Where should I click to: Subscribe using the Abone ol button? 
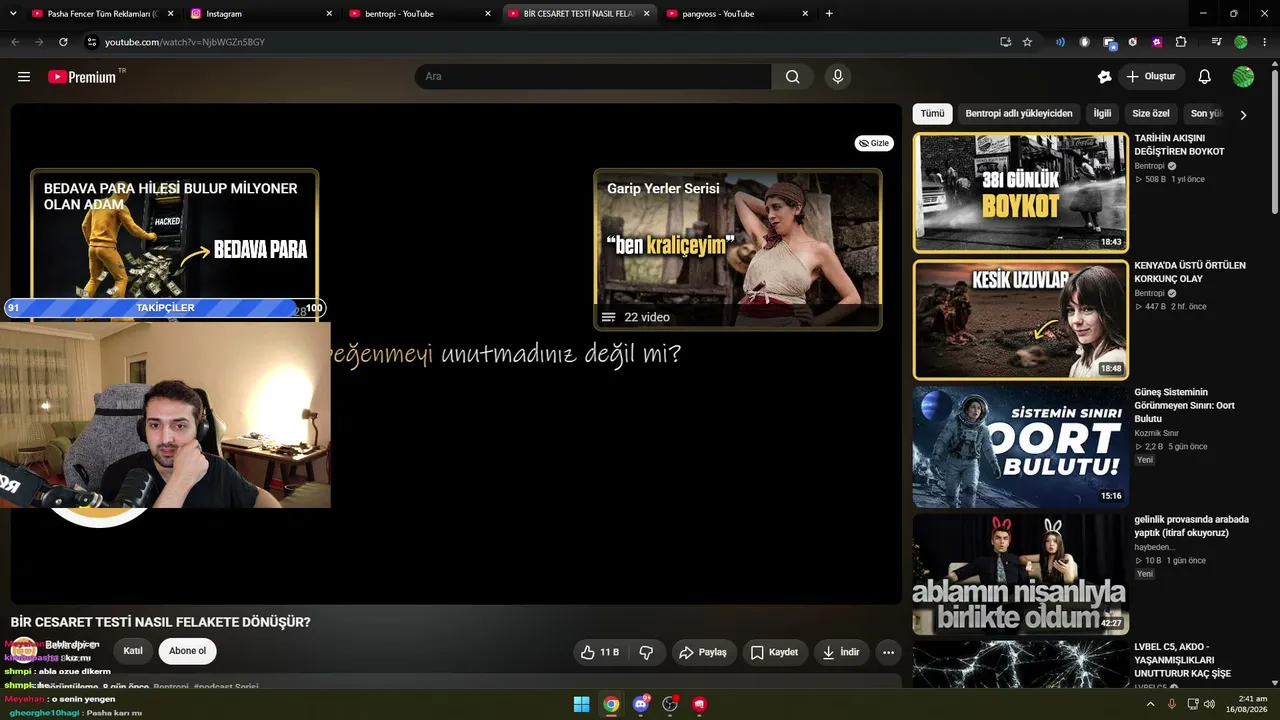click(x=187, y=651)
